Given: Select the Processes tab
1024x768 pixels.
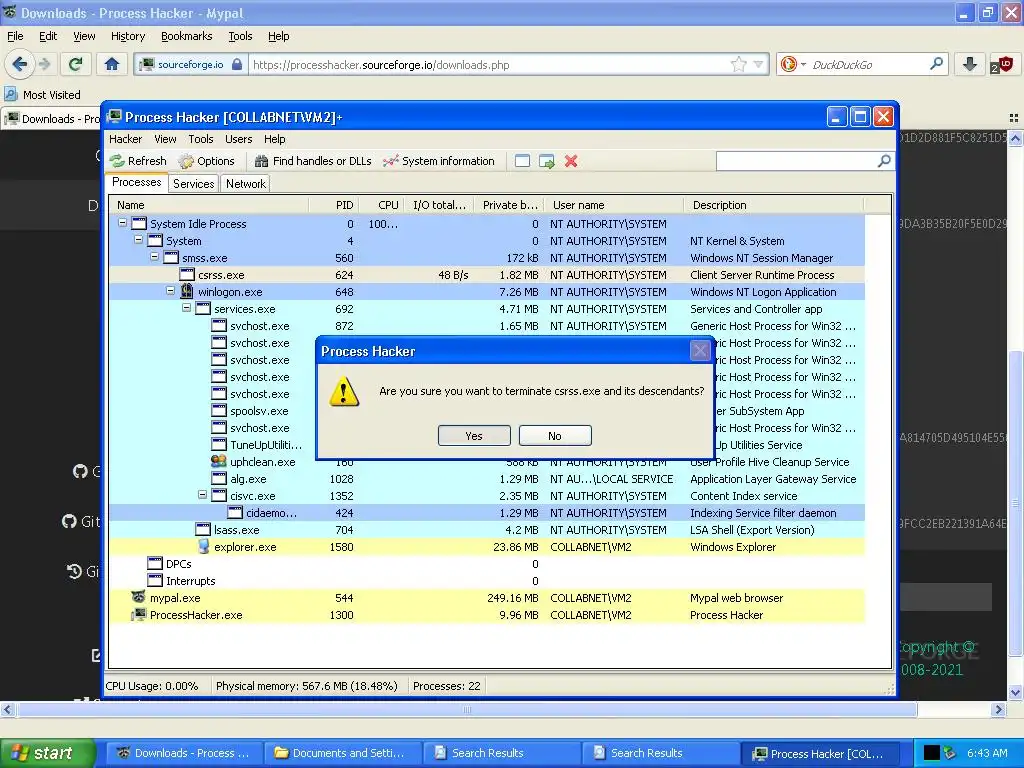Looking at the screenshot, I should tap(136, 182).
